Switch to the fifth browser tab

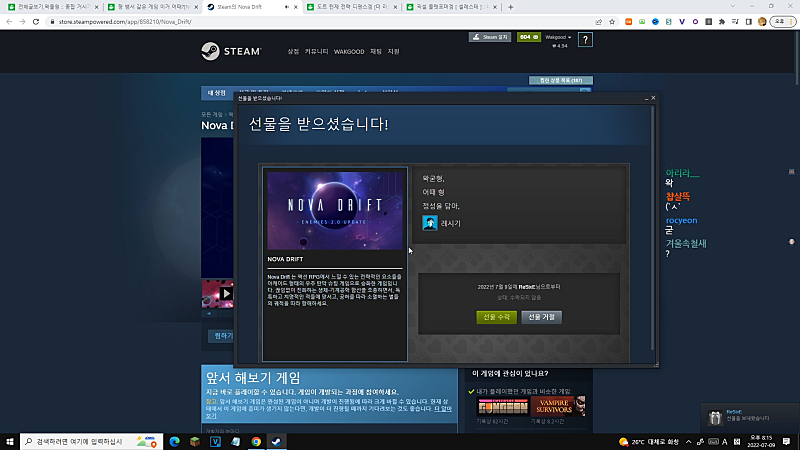pyautogui.click(x=452, y=7)
